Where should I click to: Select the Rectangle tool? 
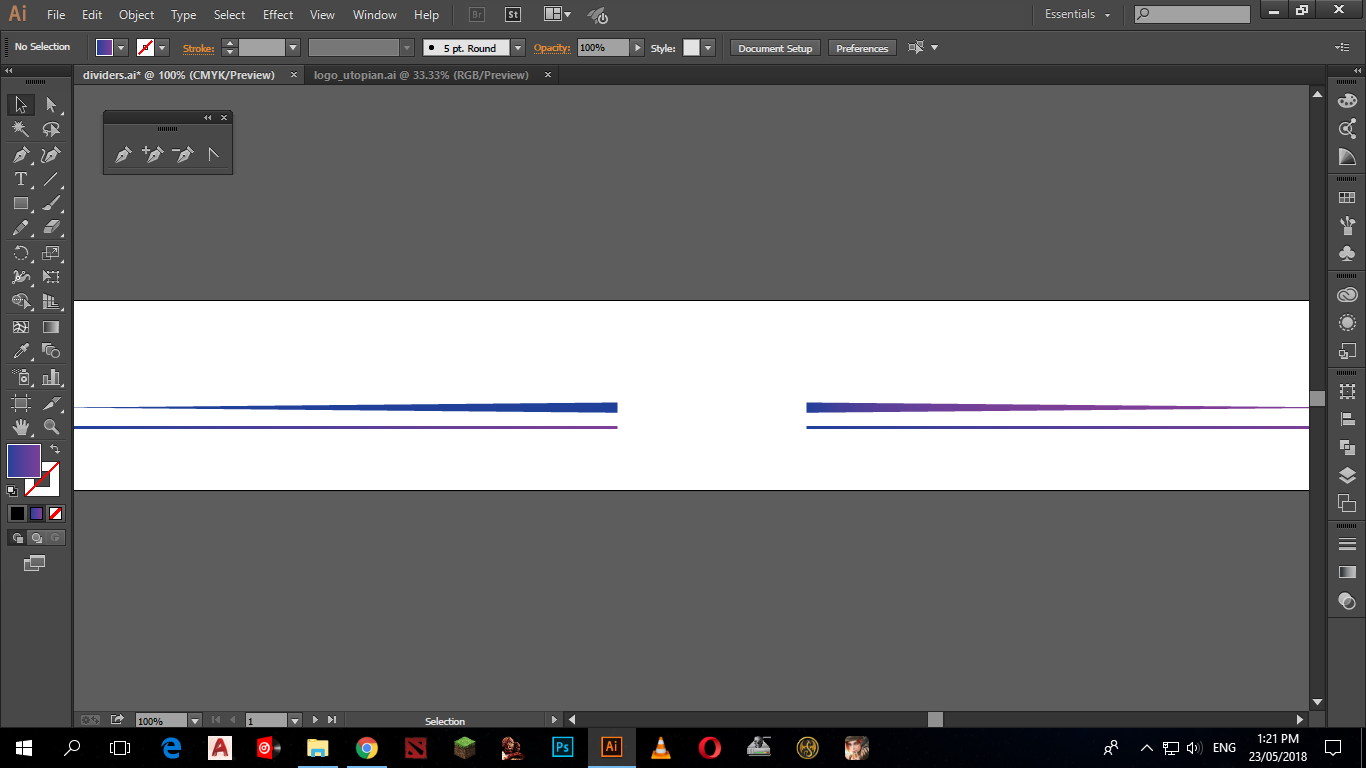coord(21,203)
